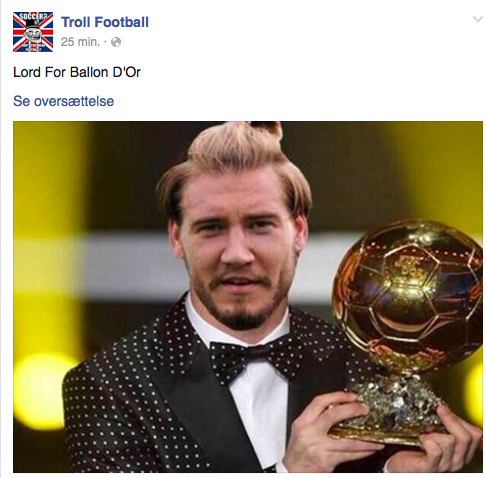Open the 25 min. timestamp permalink

80,42
